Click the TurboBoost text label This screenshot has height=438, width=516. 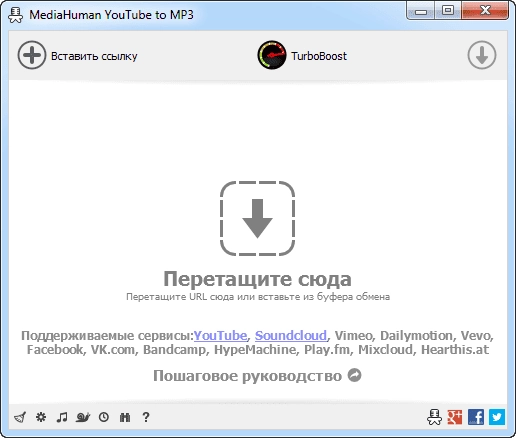[319, 56]
